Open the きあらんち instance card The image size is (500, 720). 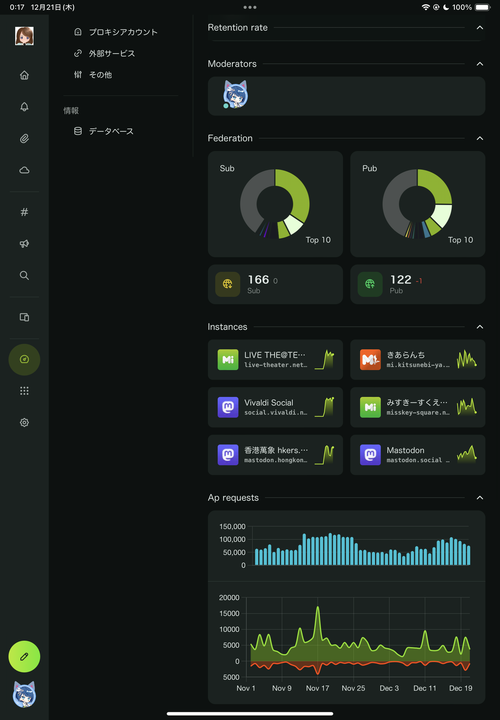pos(417,360)
